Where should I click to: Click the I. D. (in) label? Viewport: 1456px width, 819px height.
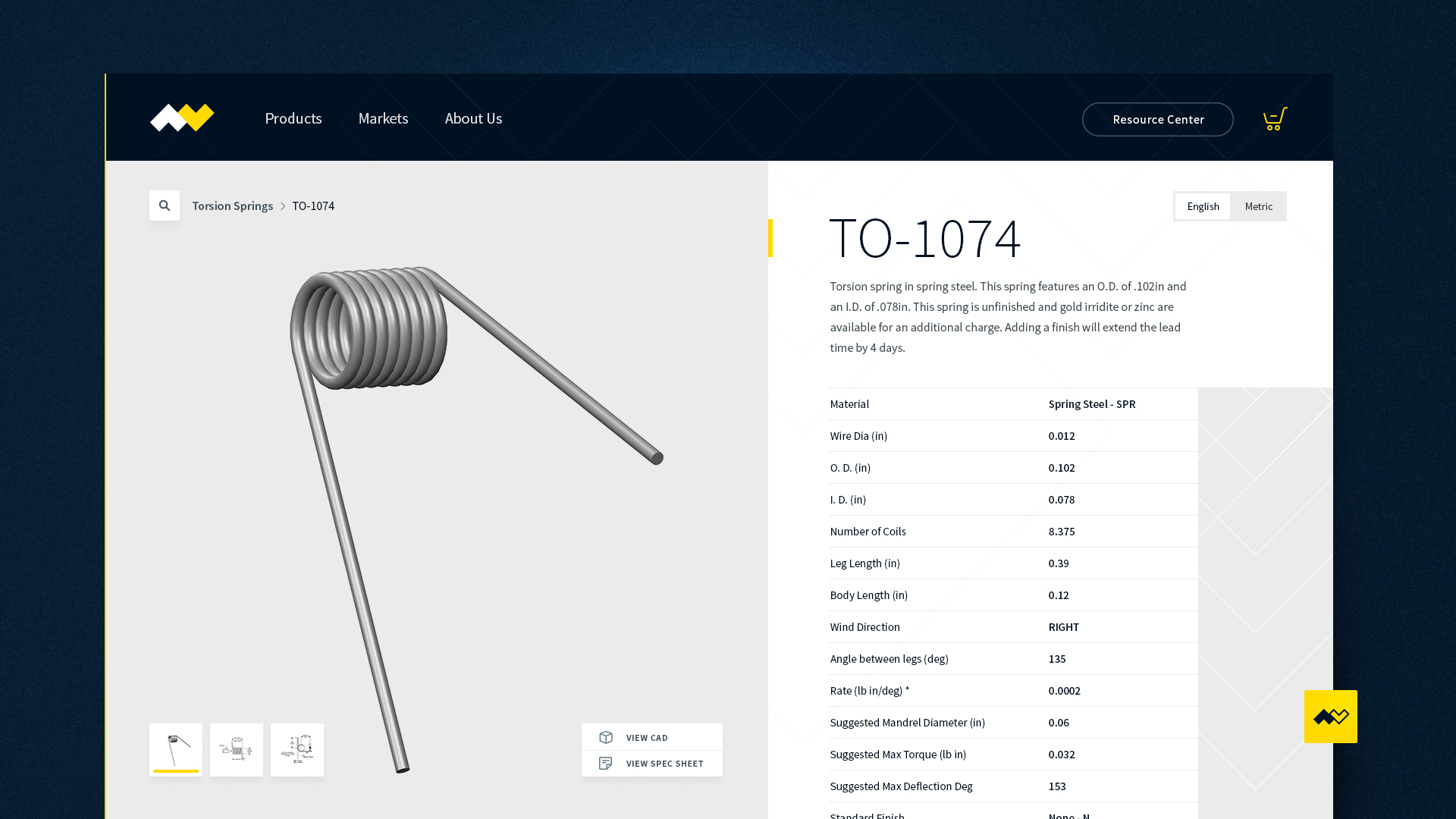848,500
